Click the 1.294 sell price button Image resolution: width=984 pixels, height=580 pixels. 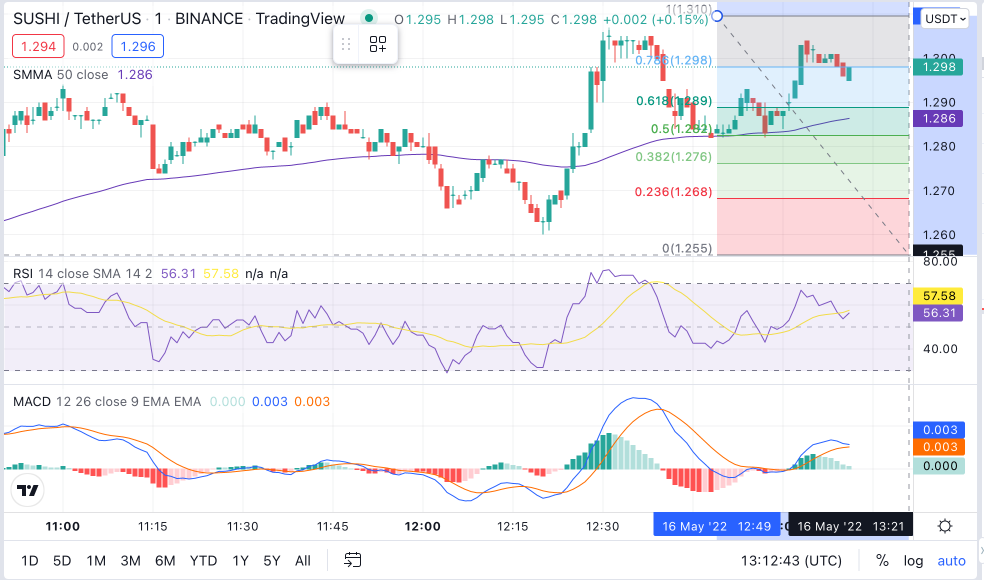[x=38, y=46]
